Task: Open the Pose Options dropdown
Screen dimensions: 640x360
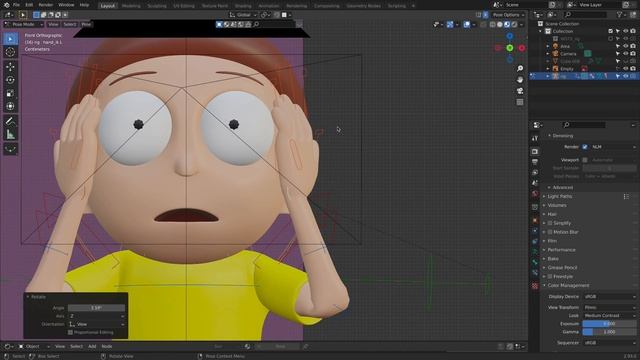Action: (x=508, y=15)
